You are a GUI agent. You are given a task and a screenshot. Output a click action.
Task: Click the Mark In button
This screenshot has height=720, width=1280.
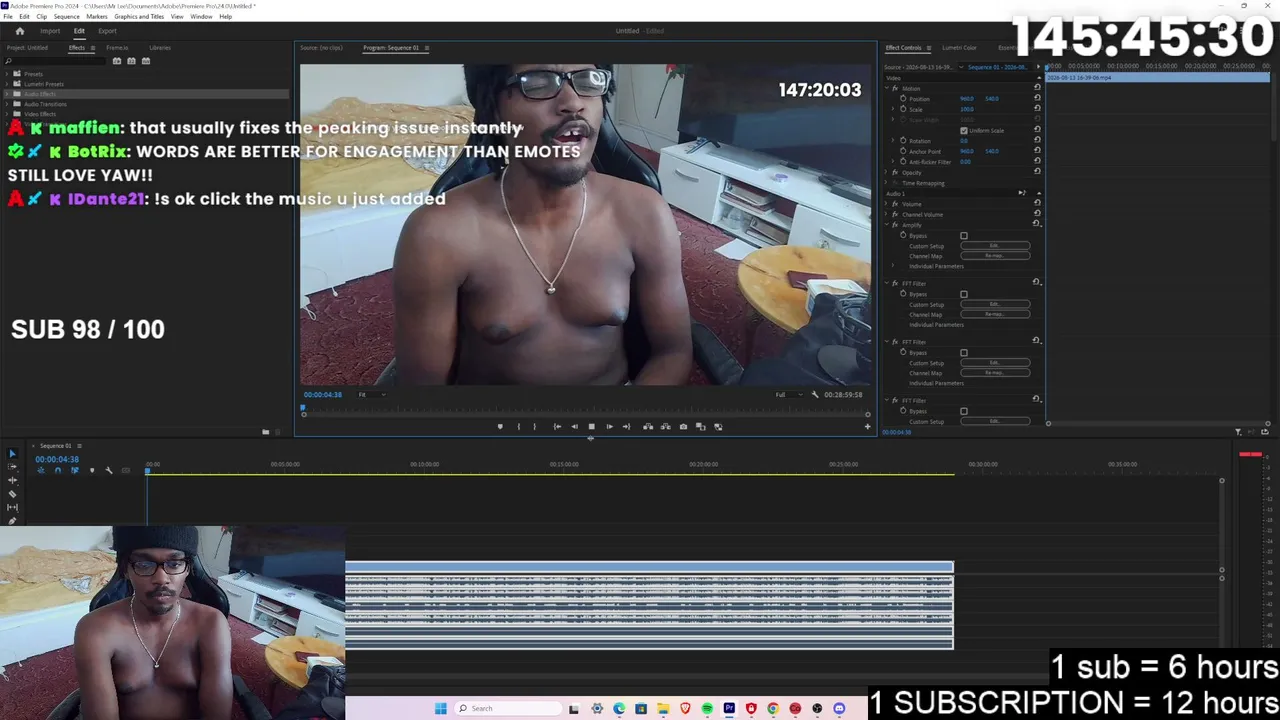518,427
